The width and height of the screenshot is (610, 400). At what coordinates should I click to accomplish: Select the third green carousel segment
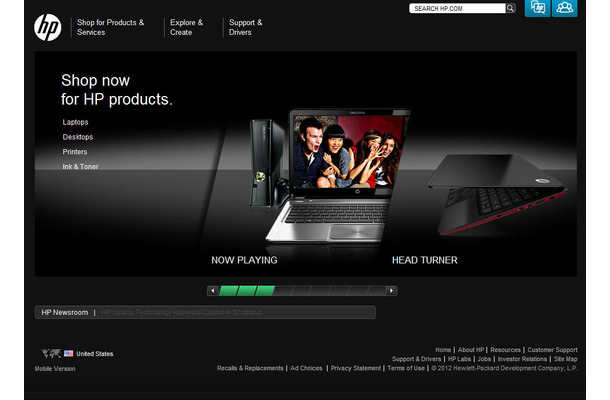tap(265, 290)
